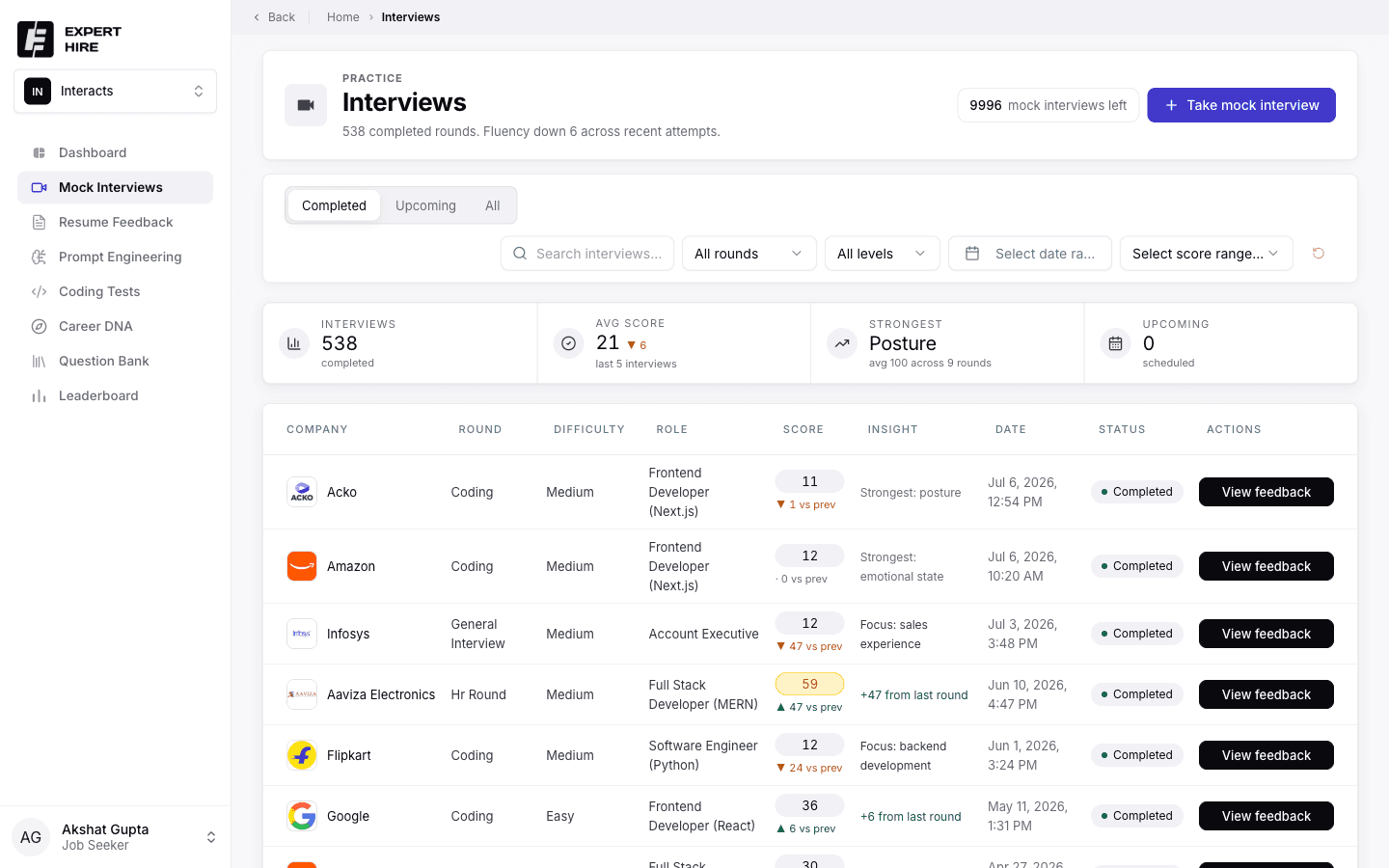Click the 'Account Executive' role cell

(704, 634)
